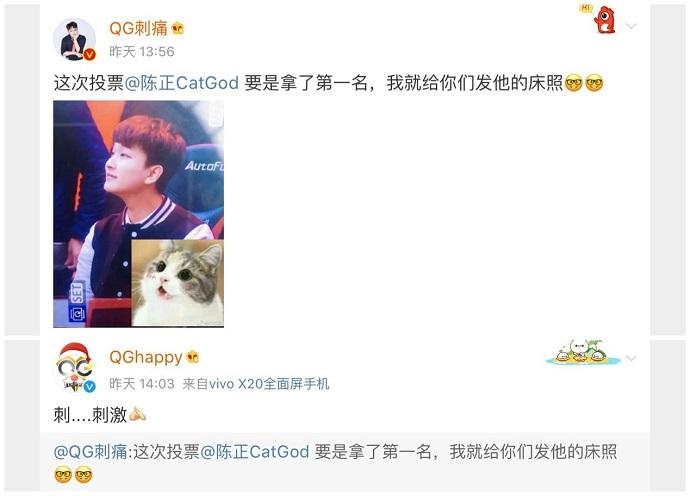This screenshot has height=496, width=690.
Task: Open QG刺痛 profile avatar
Action: [74, 40]
